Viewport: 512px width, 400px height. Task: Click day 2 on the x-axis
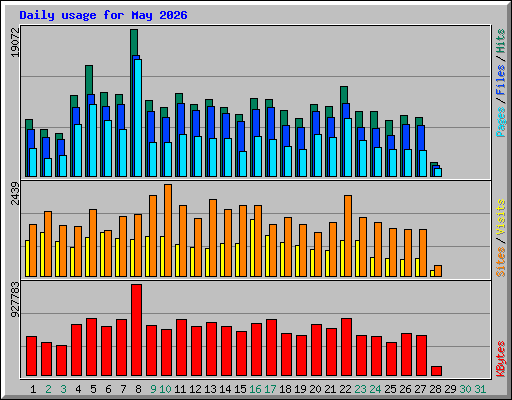coord(48,389)
